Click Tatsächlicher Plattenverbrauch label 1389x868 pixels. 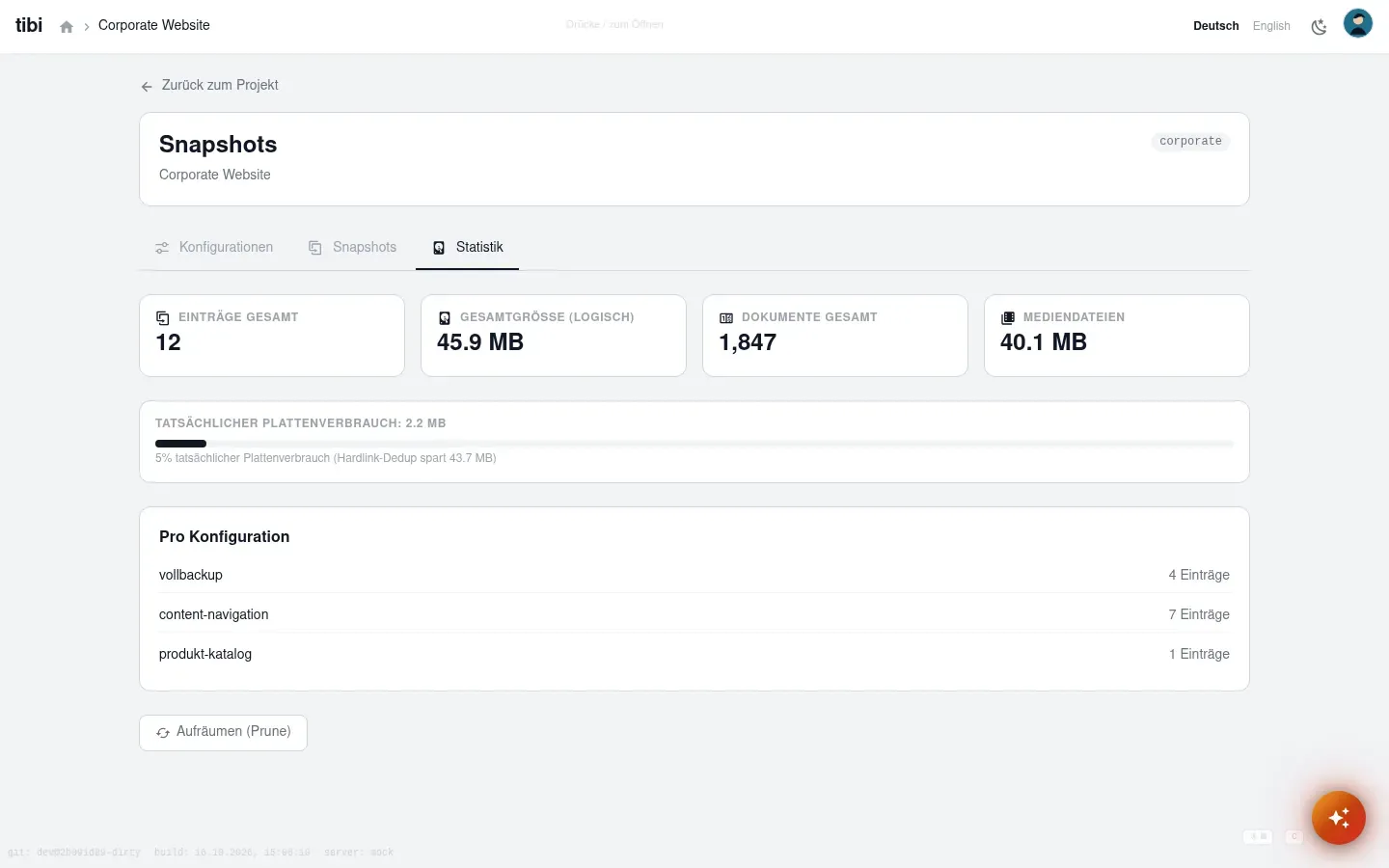[x=301, y=423]
